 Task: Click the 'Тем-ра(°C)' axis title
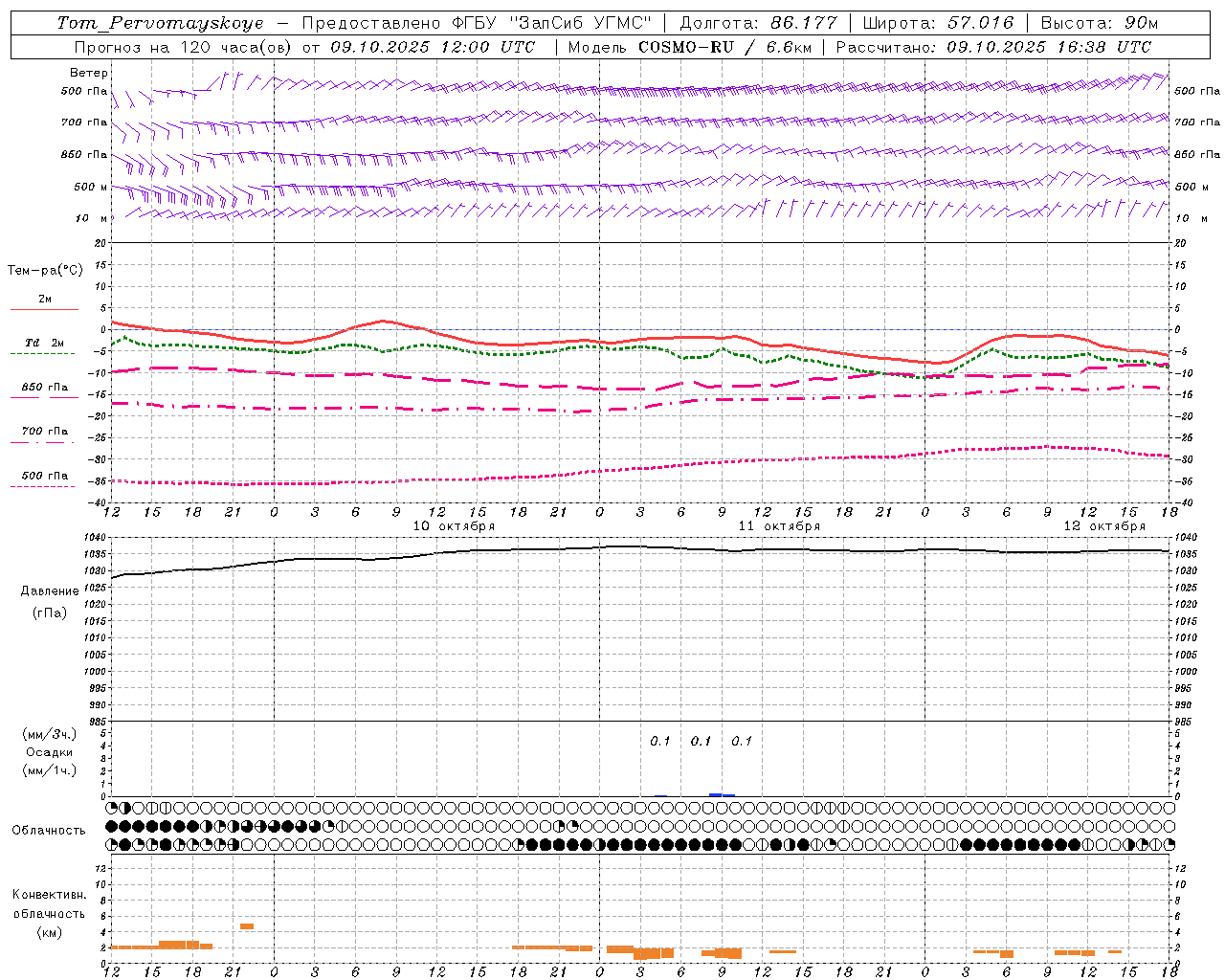(x=45, y=271)
